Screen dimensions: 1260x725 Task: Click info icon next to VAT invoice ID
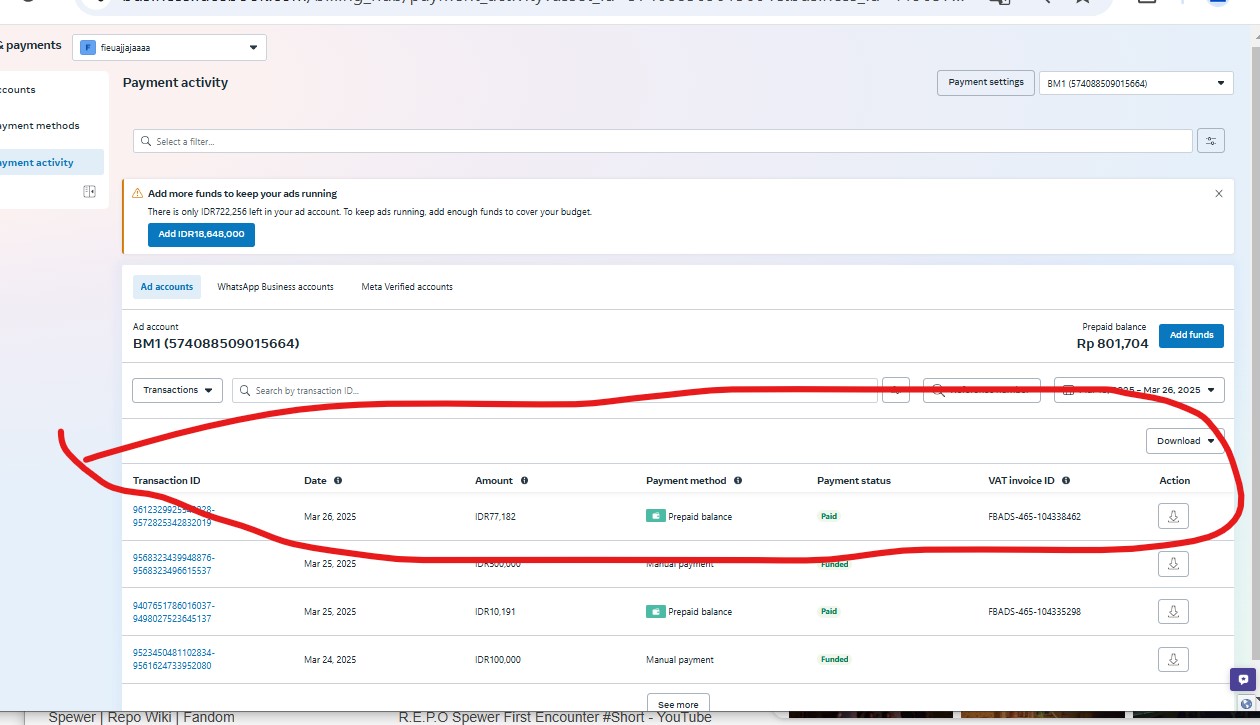[1066, 481]
